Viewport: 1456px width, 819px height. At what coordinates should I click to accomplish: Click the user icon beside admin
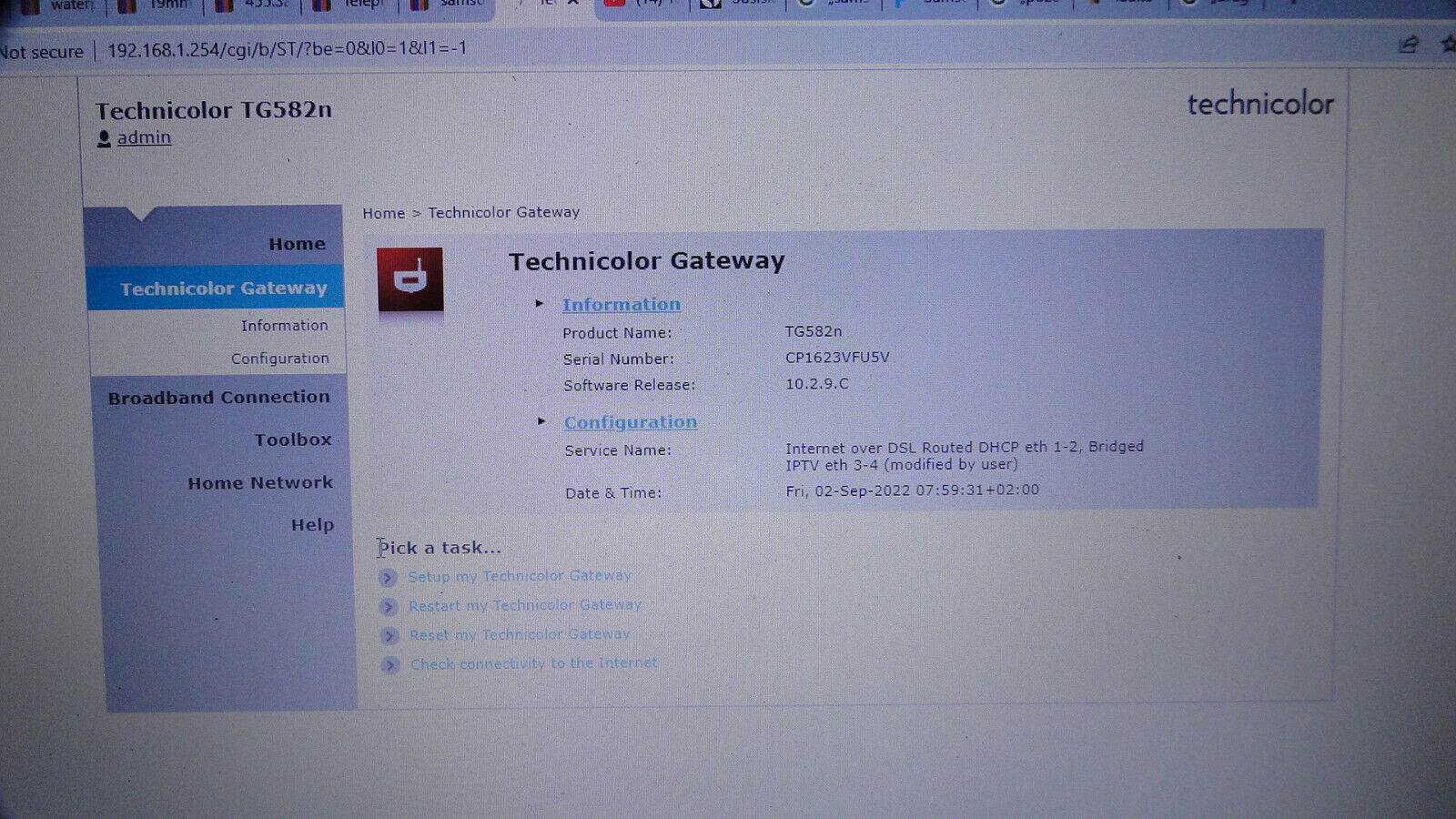[104, 138]
